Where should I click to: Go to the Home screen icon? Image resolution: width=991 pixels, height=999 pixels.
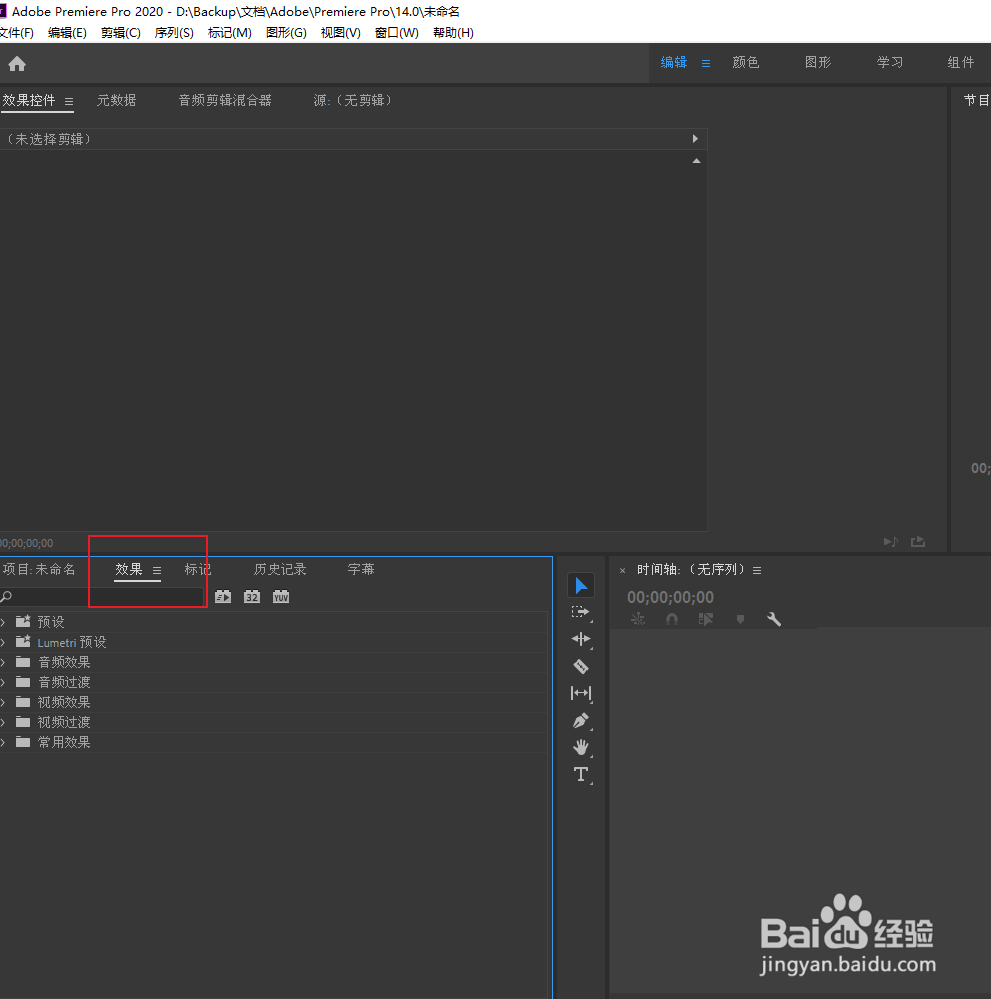(x=17, y=64)
